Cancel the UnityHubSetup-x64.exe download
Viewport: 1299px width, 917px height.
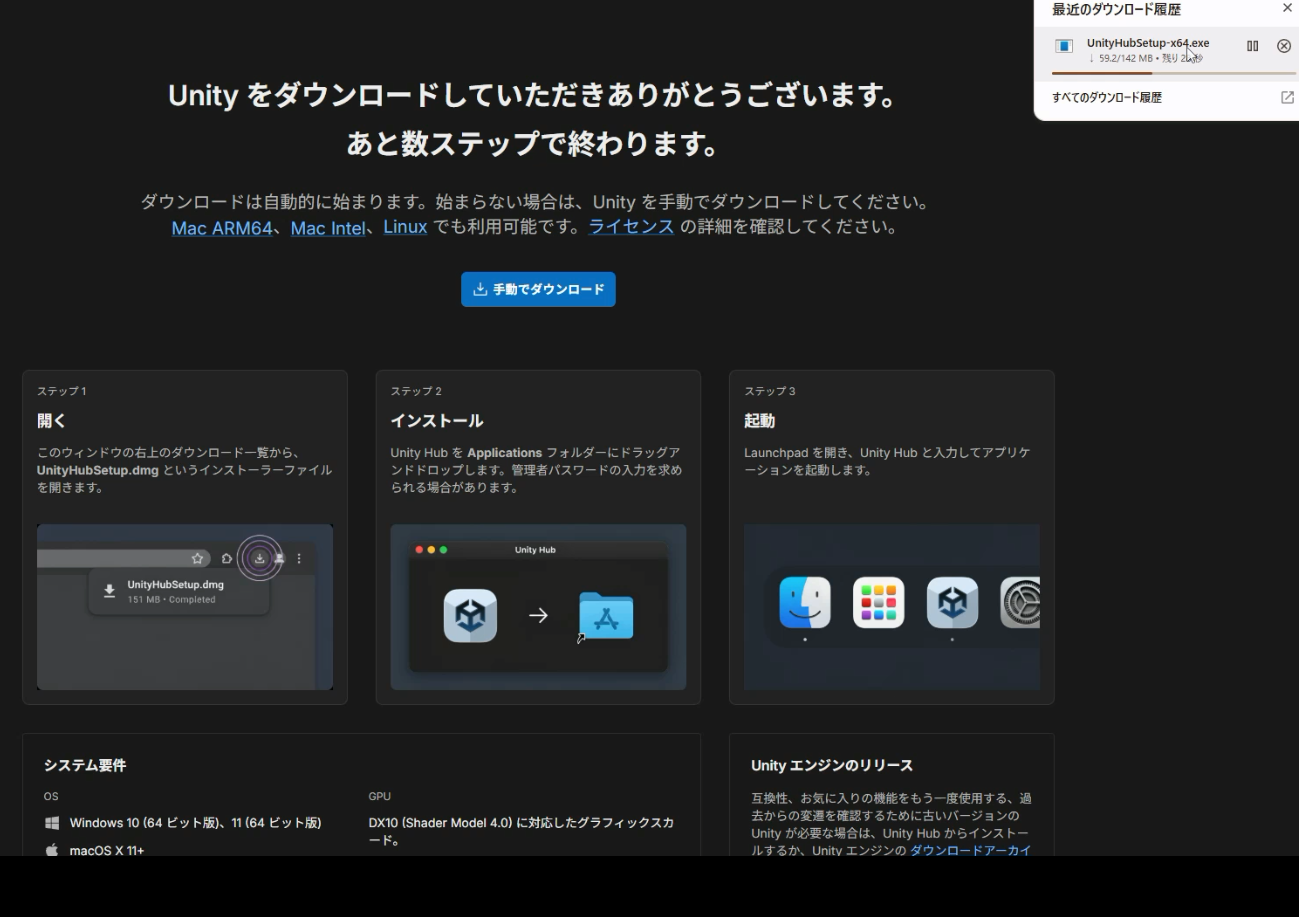coord(1284,46)
